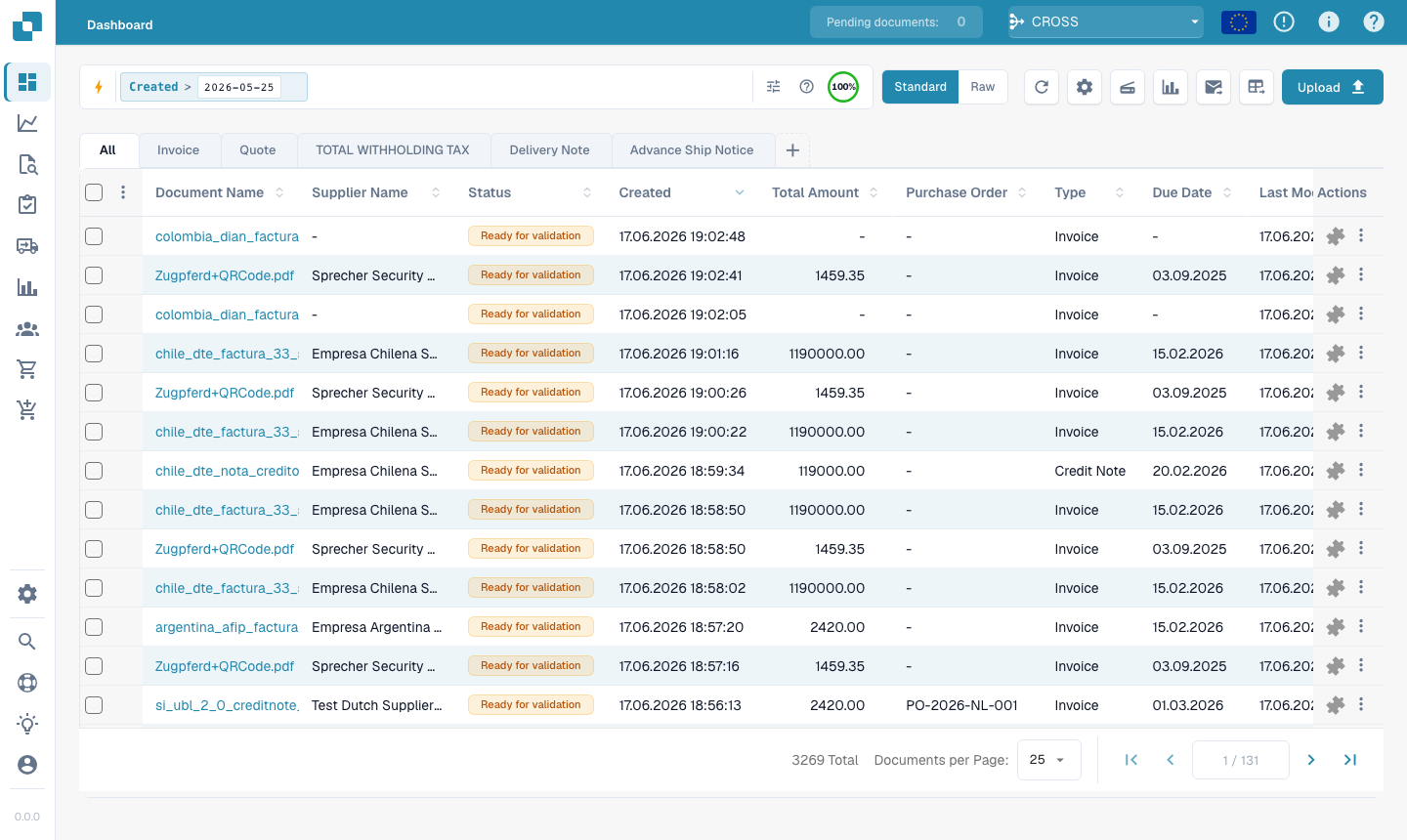Open the document search sidebar icon
Screen dimensions: 1407x840
pos(27,164)
